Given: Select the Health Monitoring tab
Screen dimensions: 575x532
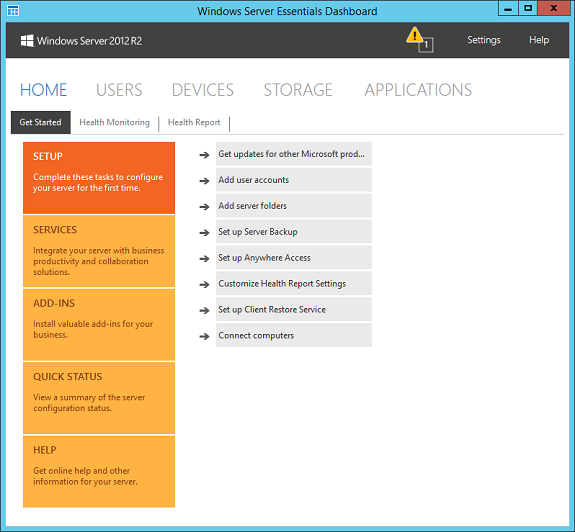Looking at the screenshot, I should (x=114, y=122).
